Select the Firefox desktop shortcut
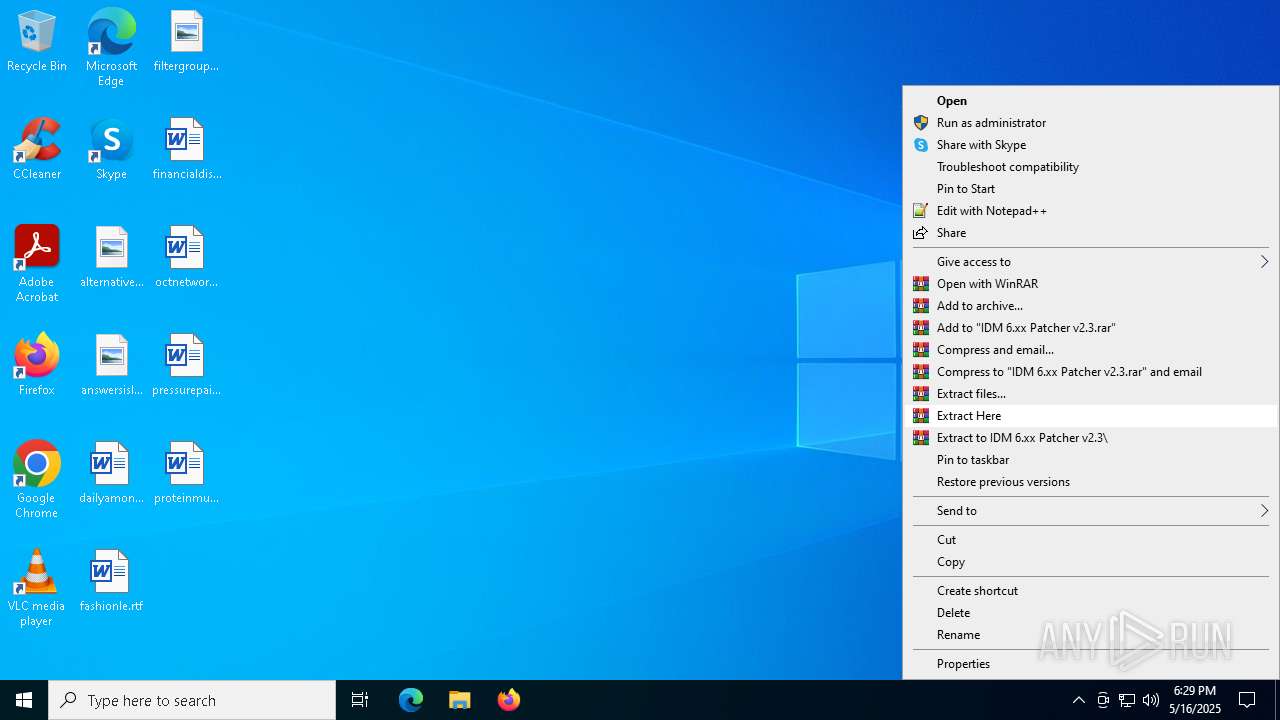 point(37,366)
